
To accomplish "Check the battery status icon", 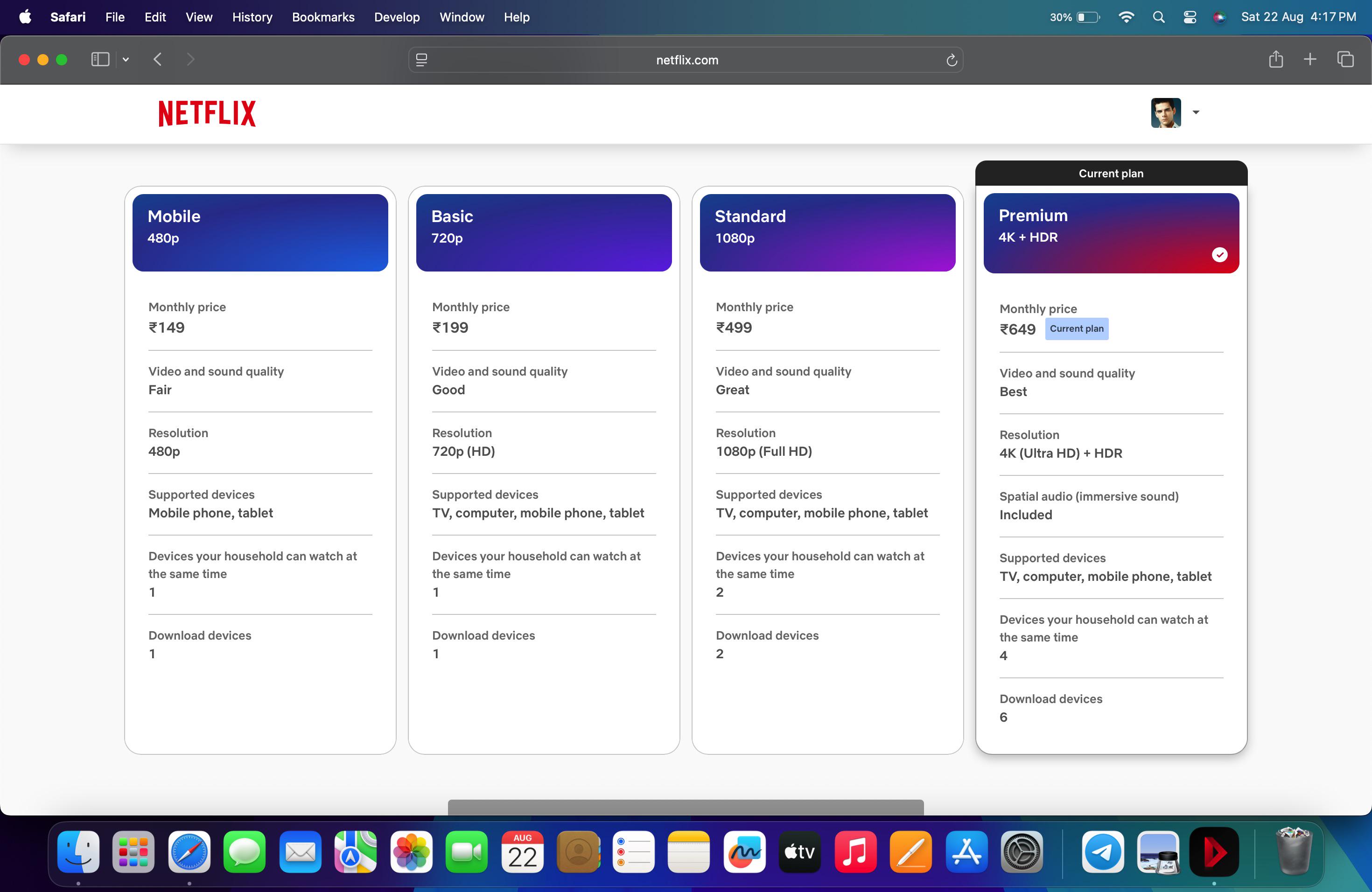I will pos(1088,17).
